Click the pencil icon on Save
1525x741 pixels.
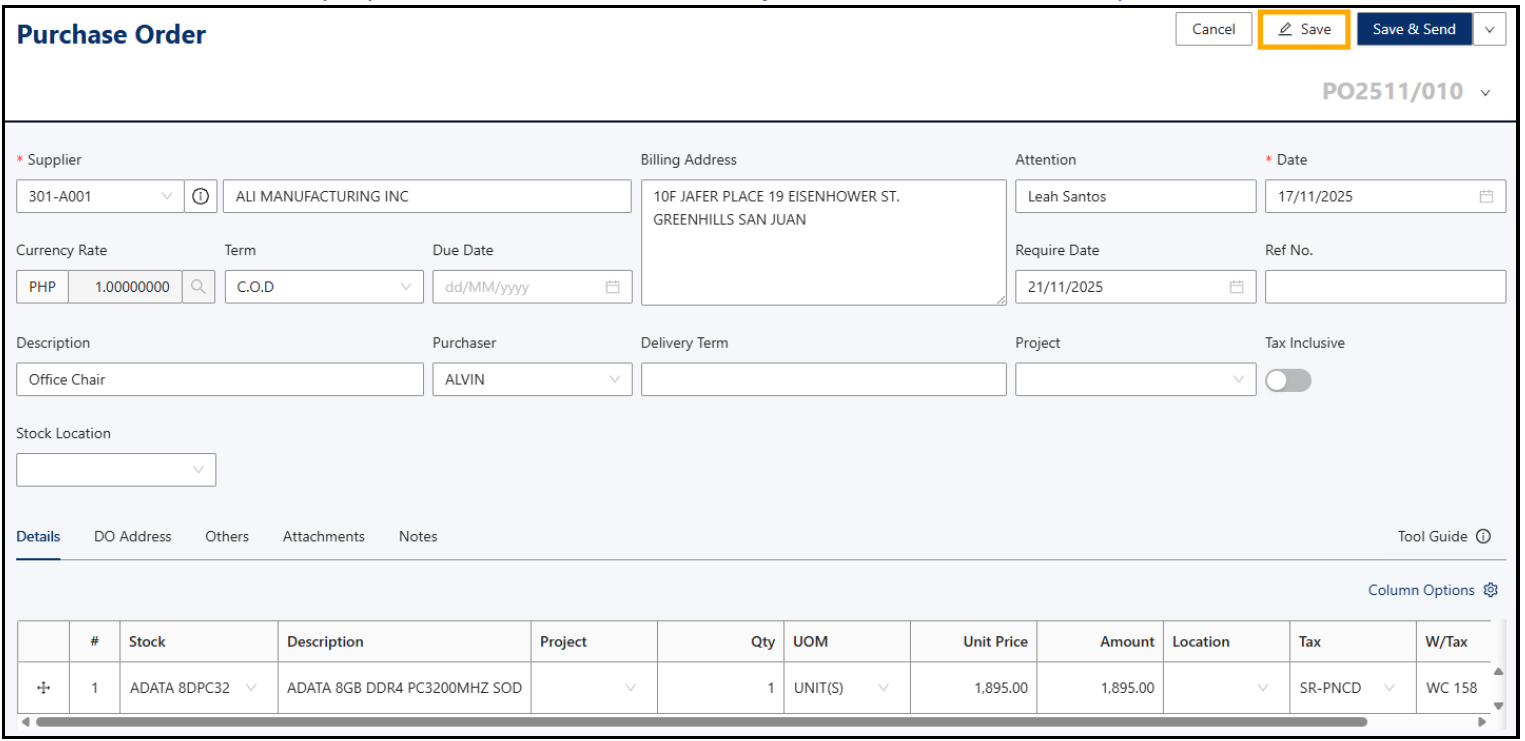[x=1286, y=30]
